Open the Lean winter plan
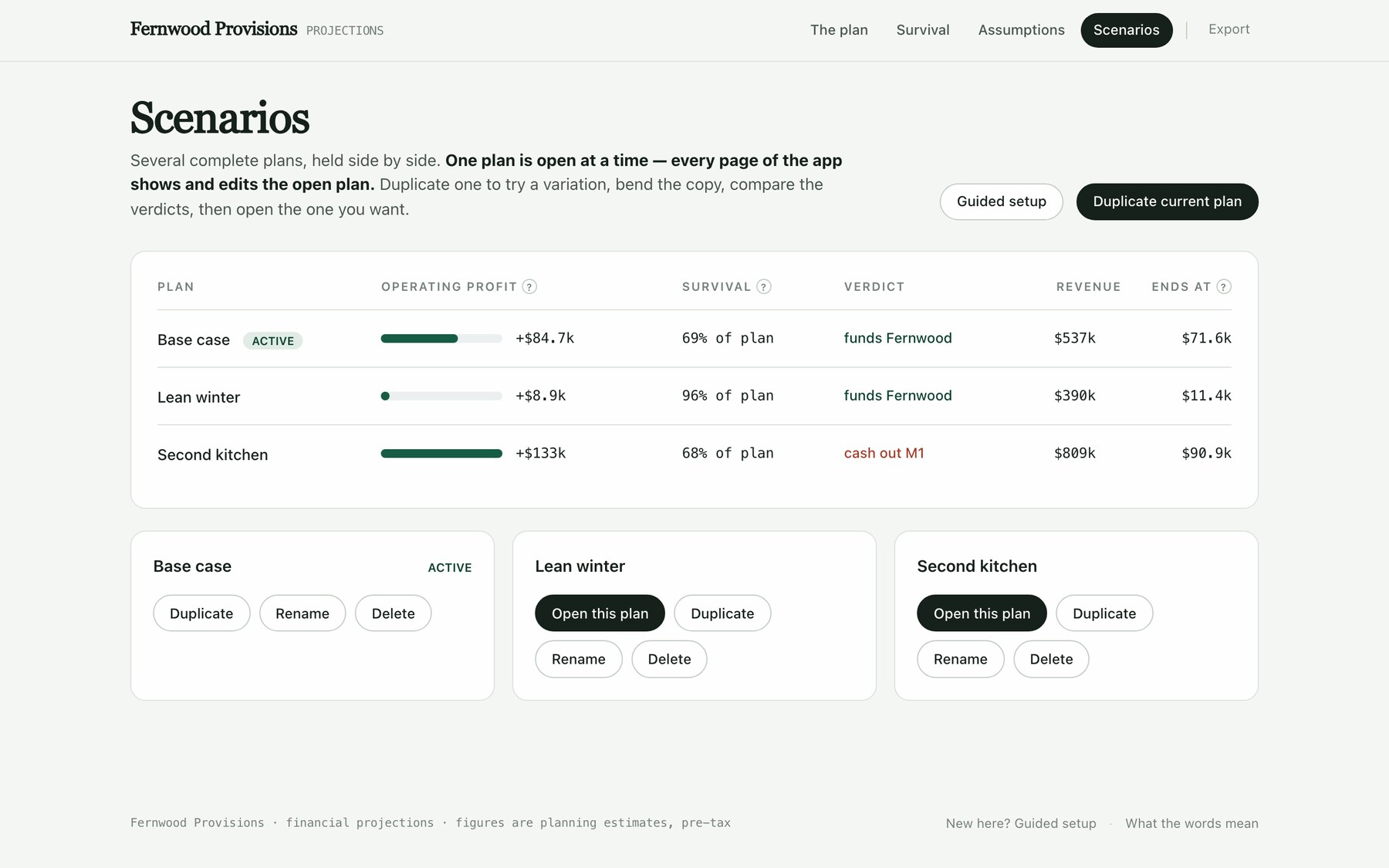Viewport: 1389px width, 868px height. coord(600,613)
